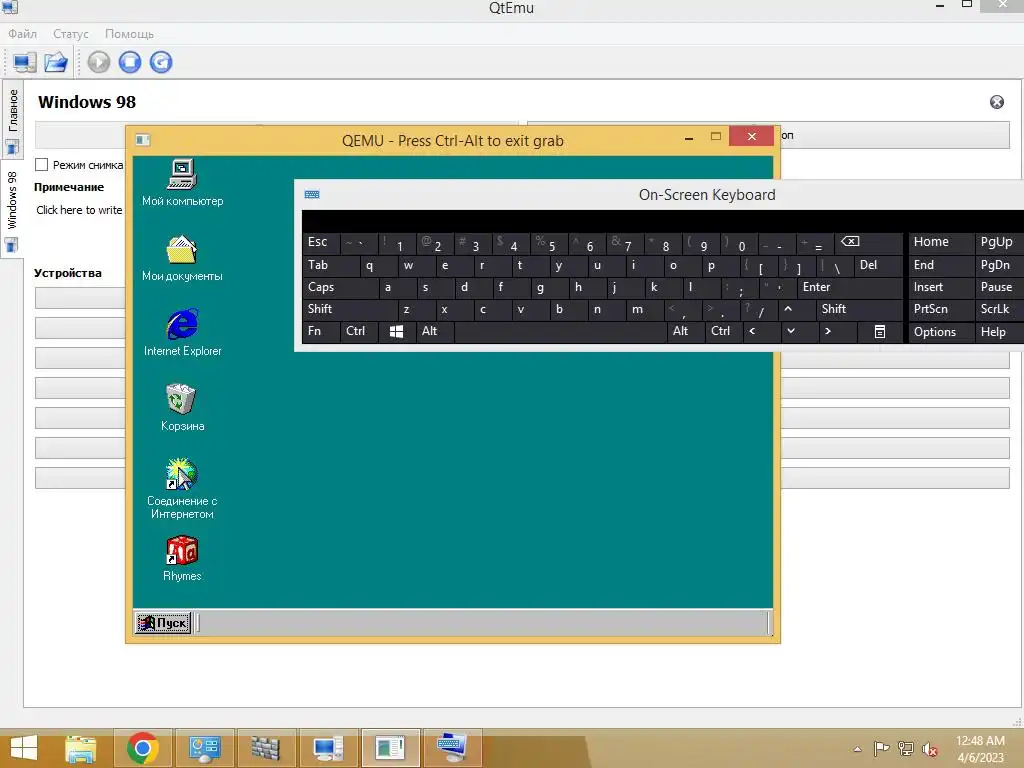Select Internet Explorer desktop icon
Viewport: 1024px width, 768px height.
click(x=182, y=333)
